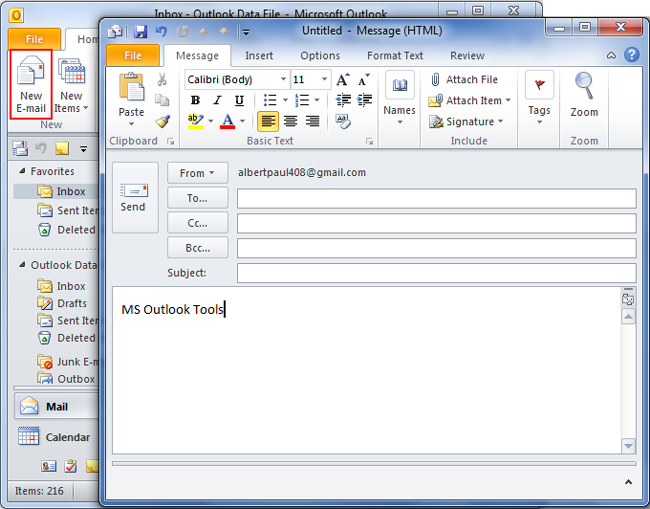The width and height of the screenshot is (650, 509).
Task: Switch to the Options tab
Action: [x=320, y=56]
